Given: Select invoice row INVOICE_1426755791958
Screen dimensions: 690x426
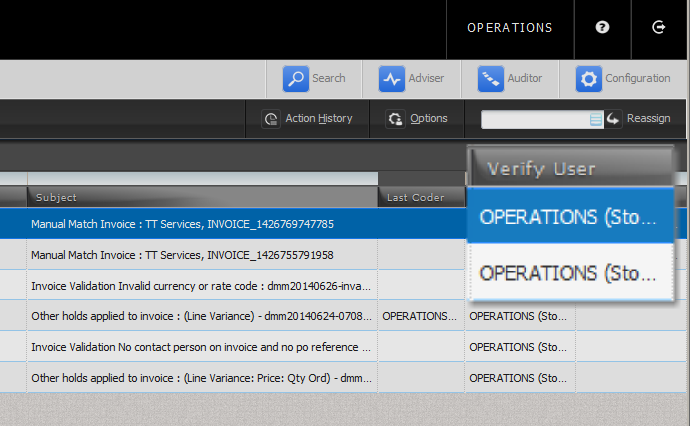Looking at the screenshot, I should coord(200,255).
